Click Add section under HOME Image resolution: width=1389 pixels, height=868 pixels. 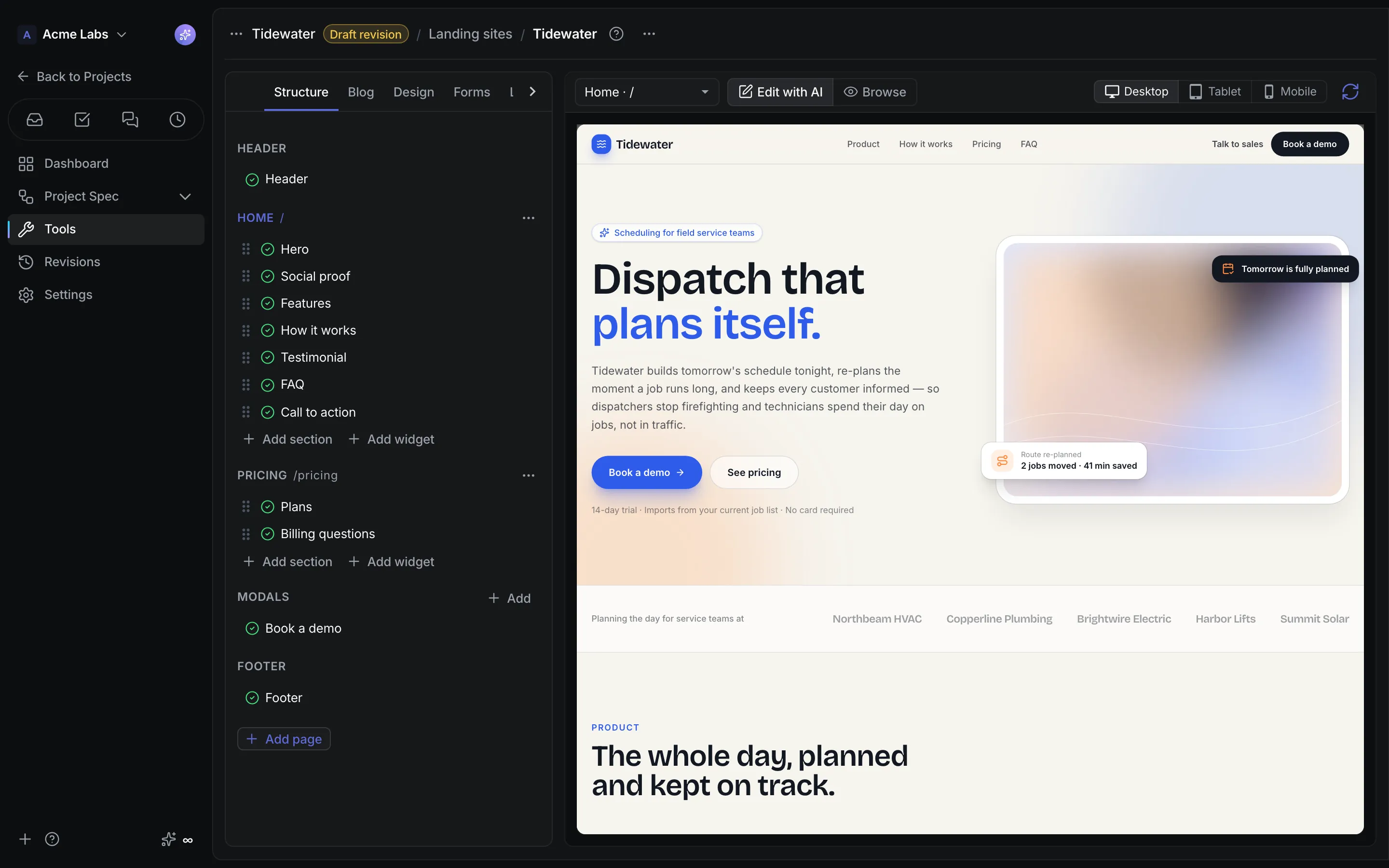pyautogui.click(x=287, y=439)
